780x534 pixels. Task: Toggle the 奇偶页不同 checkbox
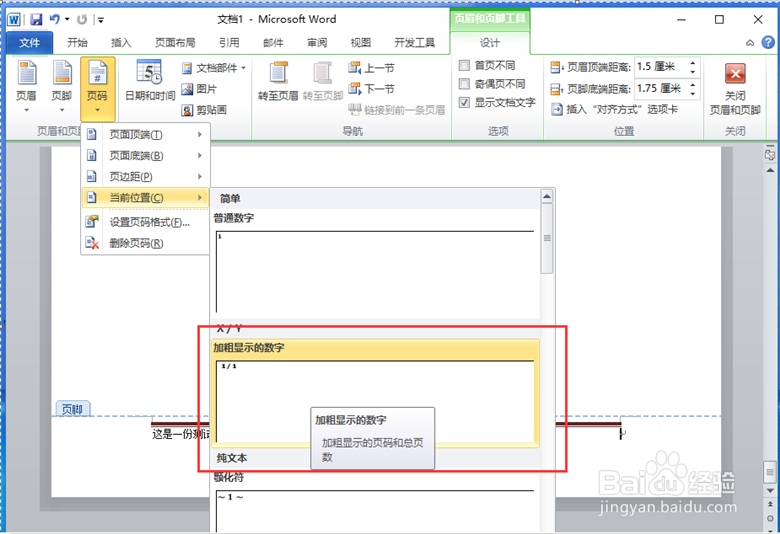tap(464, 84)
